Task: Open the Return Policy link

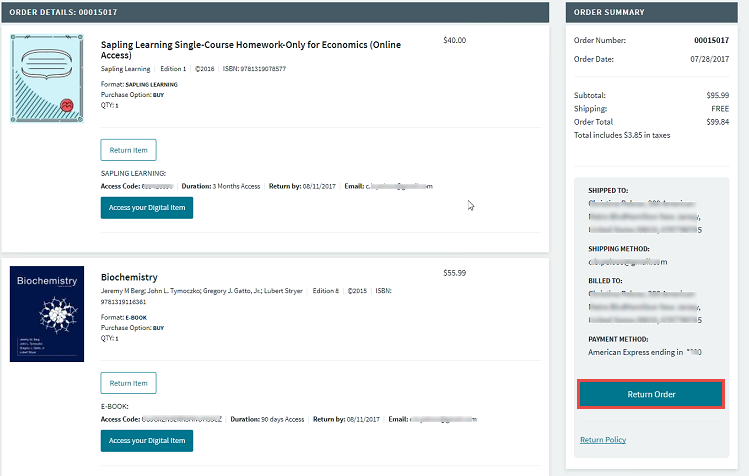Action: pyautogui.click(x=603, y=440)
